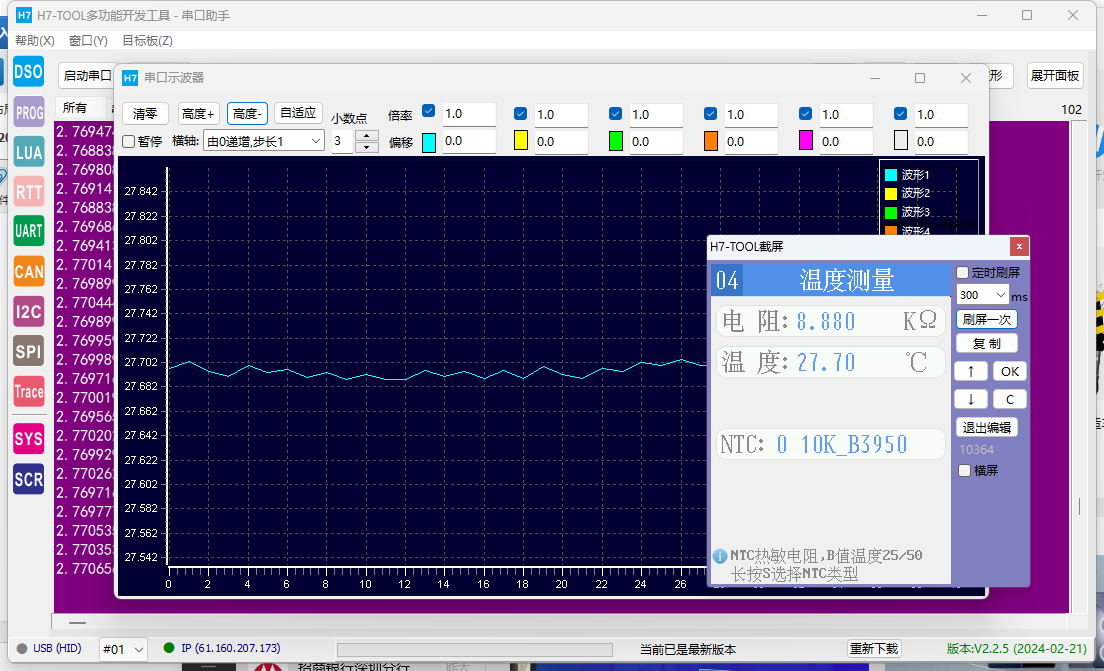Viewport: 1104px width, 671px height.
Task: Click the IP (61.160.207.173) status indicator
Action: click(x=222, y=648)
